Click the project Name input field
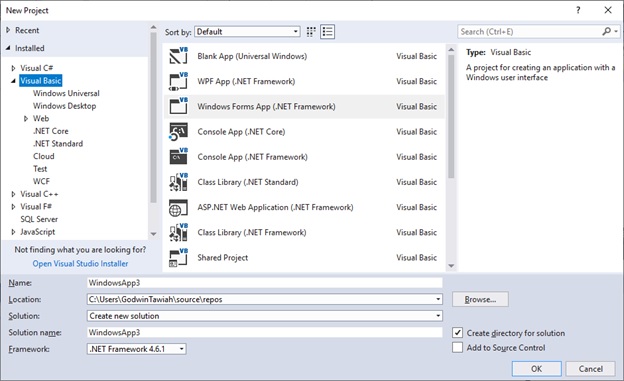Image resolution: width=624 pixels, height=381 pixels. point(265,283)
